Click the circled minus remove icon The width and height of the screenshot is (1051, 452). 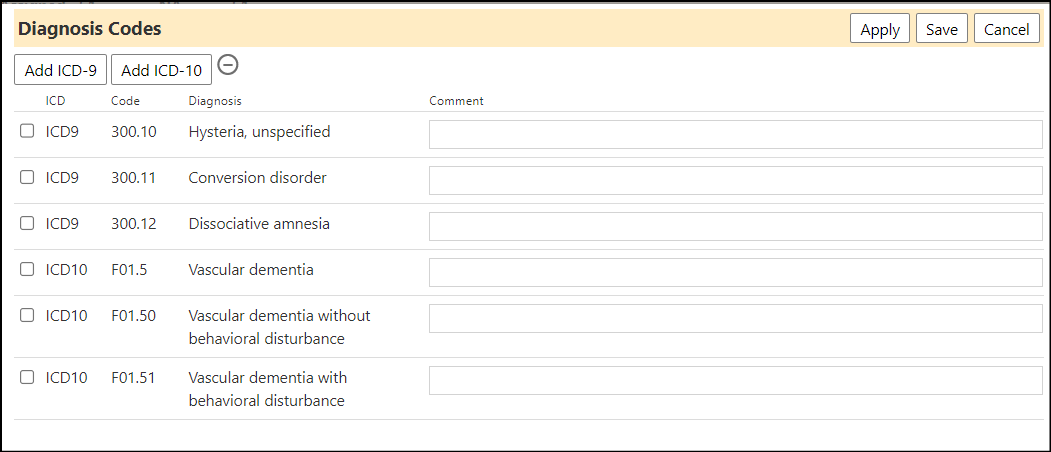229,64
